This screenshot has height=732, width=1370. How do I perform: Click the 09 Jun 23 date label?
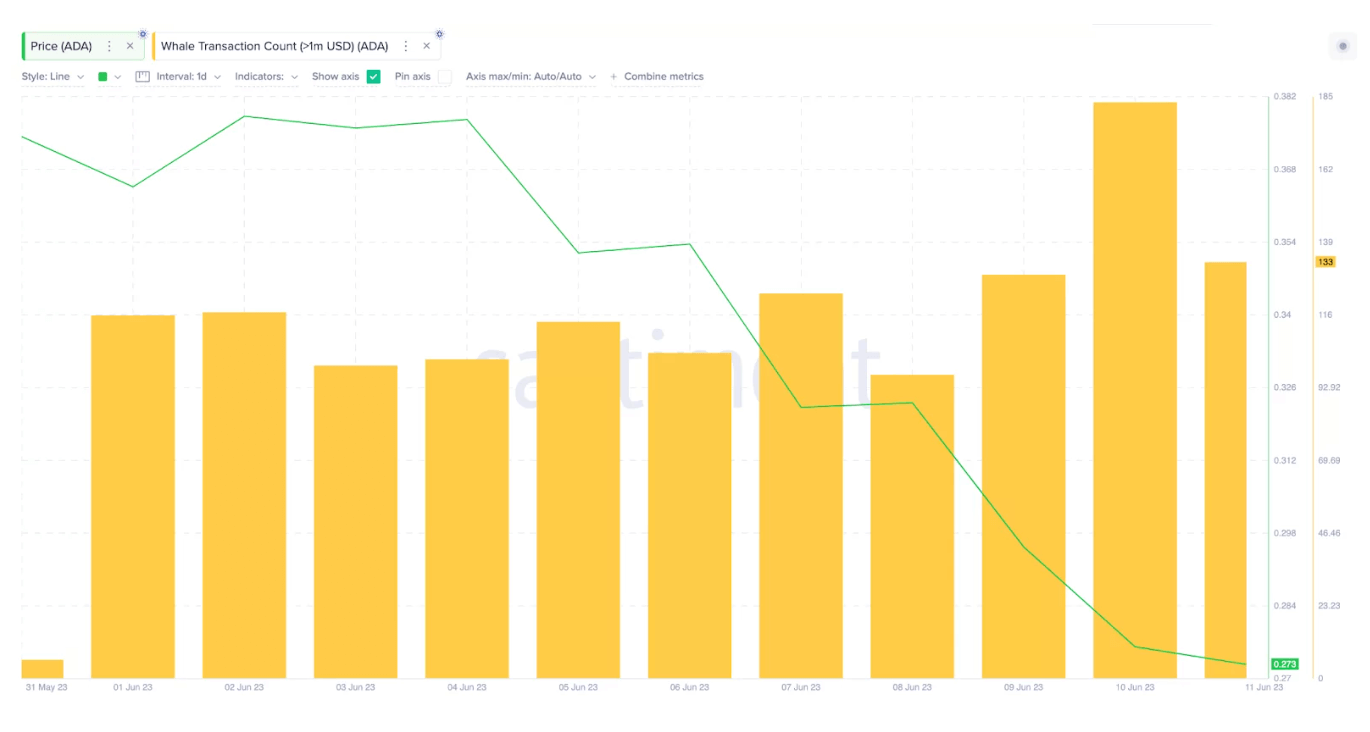1023,687
